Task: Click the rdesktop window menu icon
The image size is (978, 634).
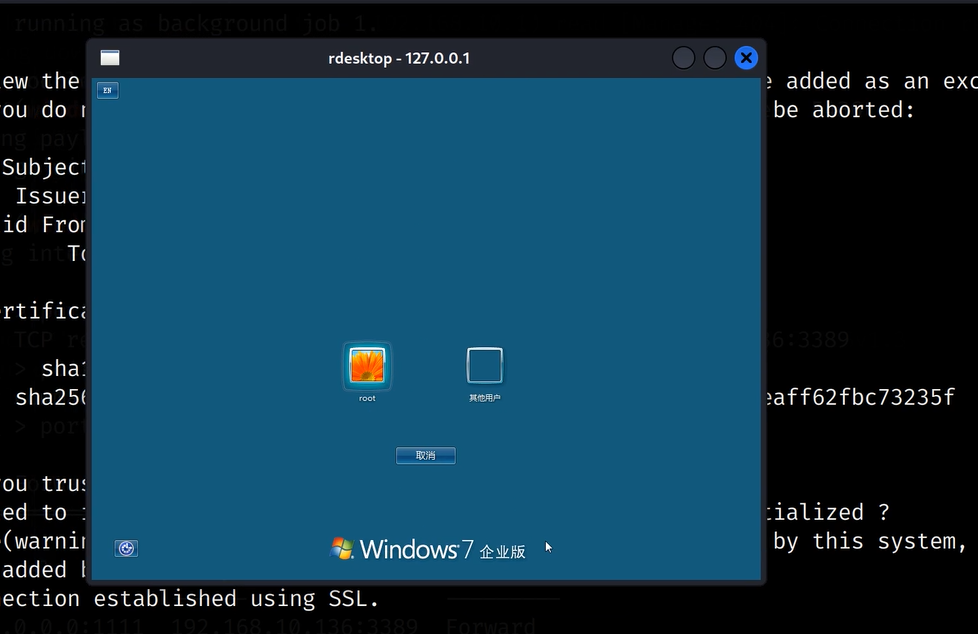Action: [x=109, y=57]
